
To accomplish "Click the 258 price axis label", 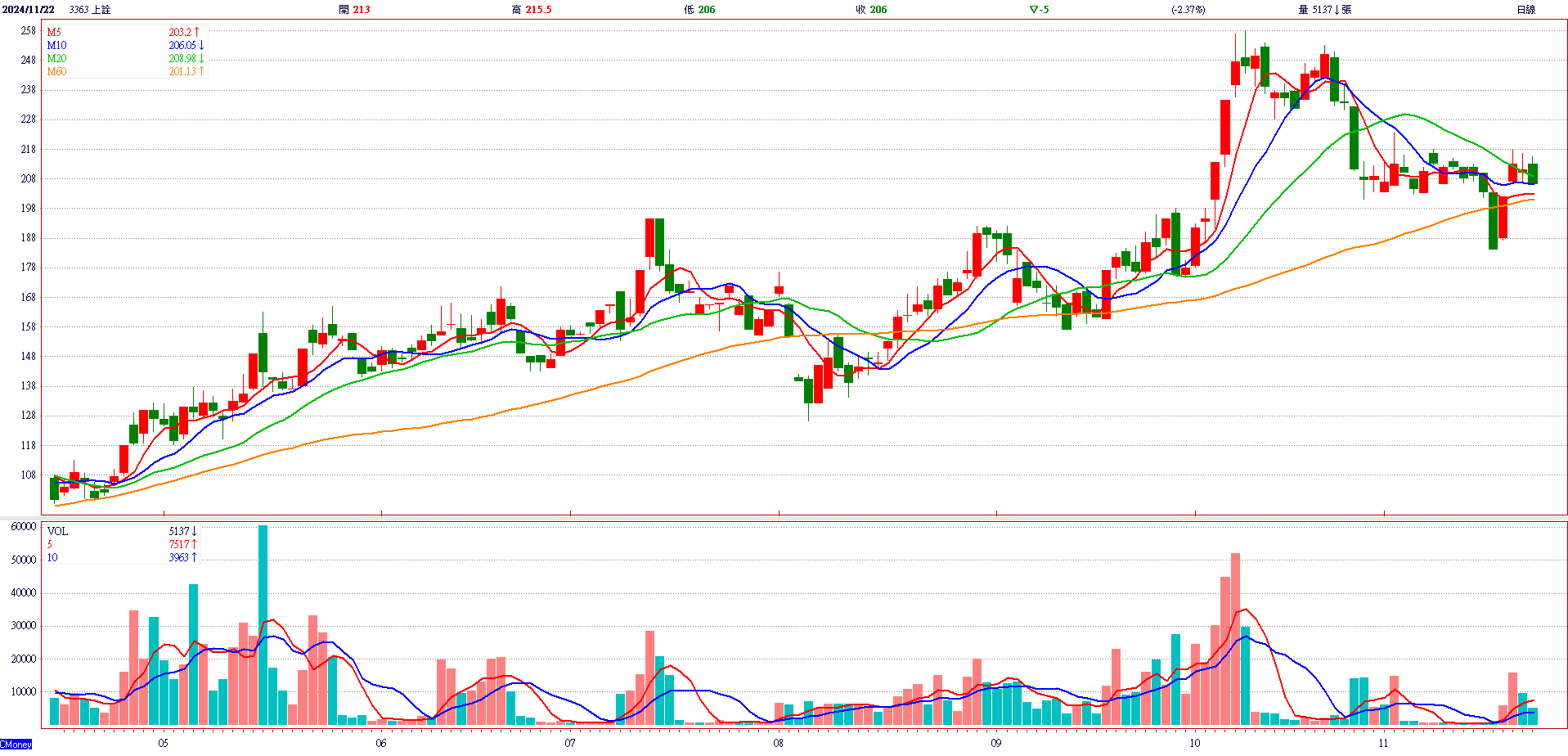I will (29, 30).
